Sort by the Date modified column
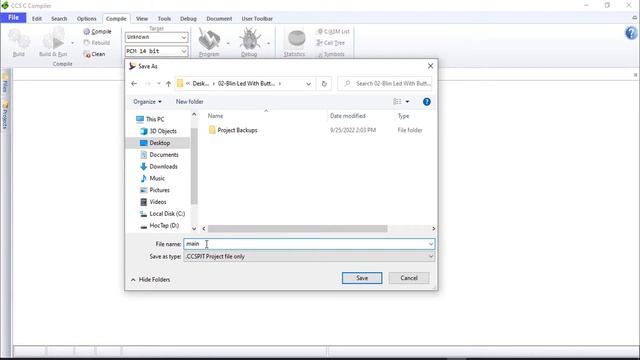The height and width of the screenshot is (360, 640). point(348,116)
